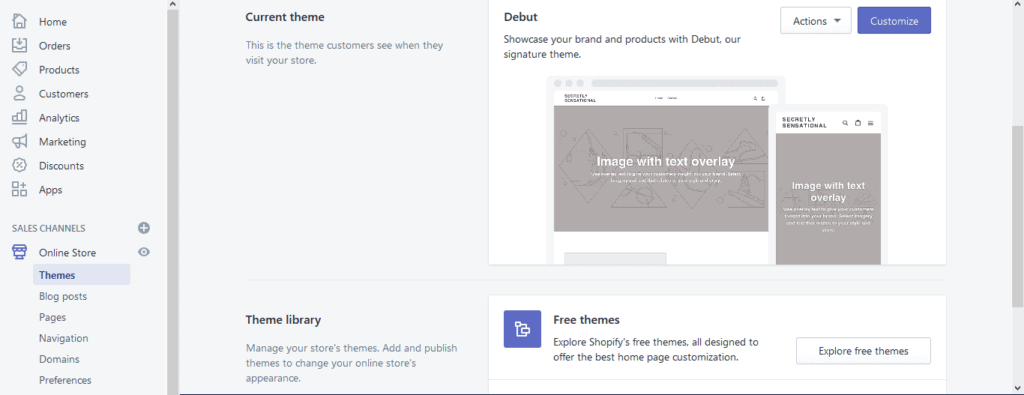The width and height of the screenshot is (1024, 395).
Task: Go to Pages submenu item
Action: [x=52, y=317]
